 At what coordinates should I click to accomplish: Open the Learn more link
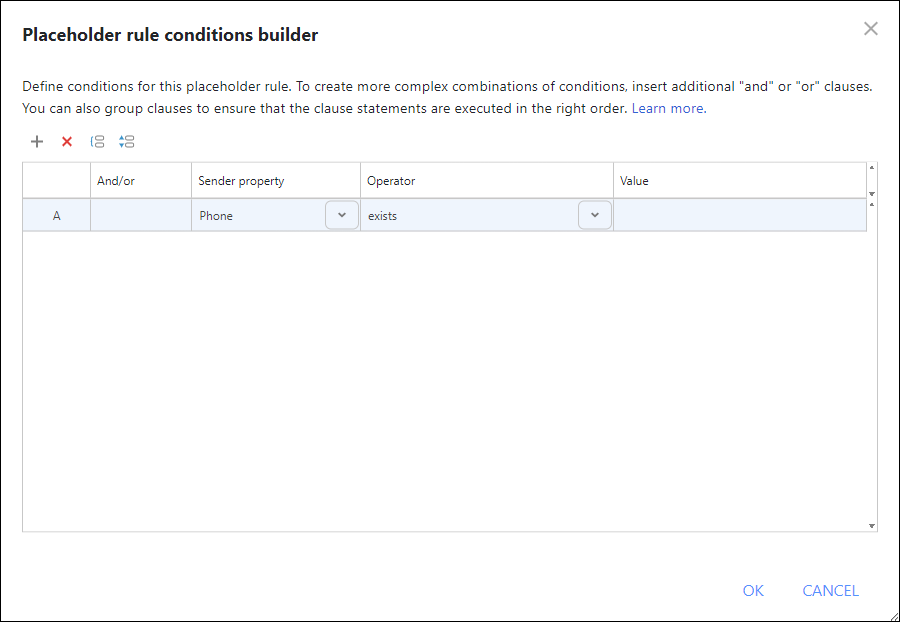pos(666,108)
